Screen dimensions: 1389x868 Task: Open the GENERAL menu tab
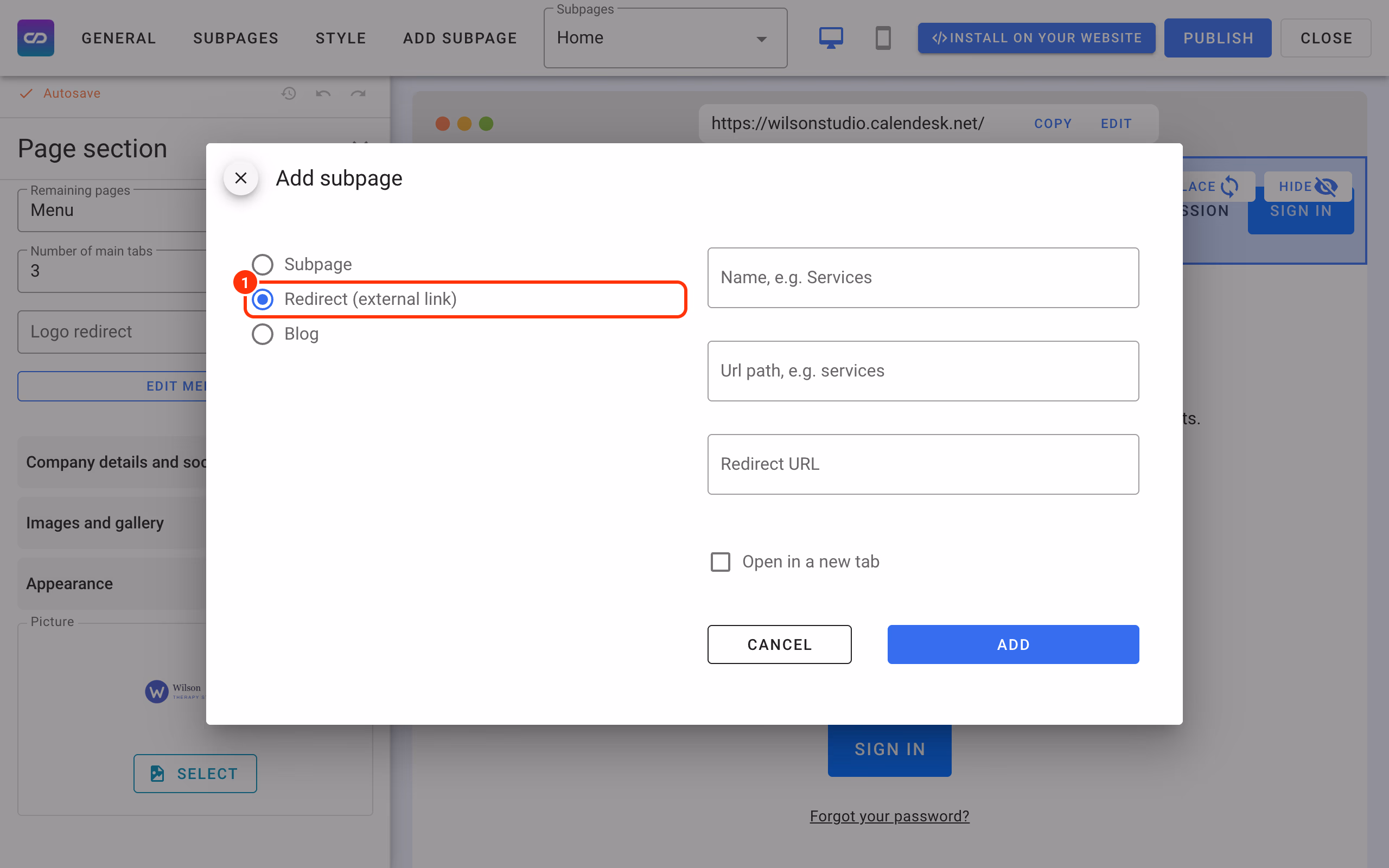(x=119, y=38)
